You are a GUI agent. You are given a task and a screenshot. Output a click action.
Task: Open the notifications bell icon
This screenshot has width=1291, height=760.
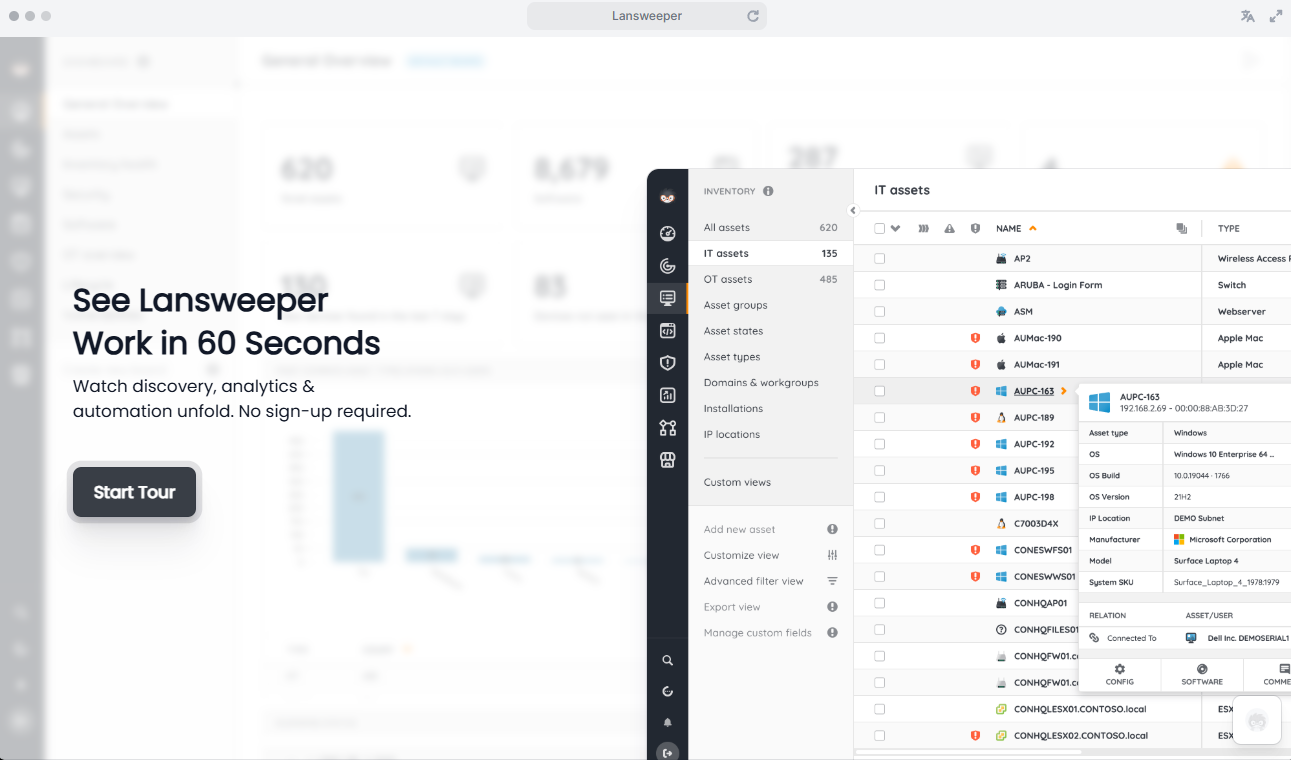pos(668,722)
